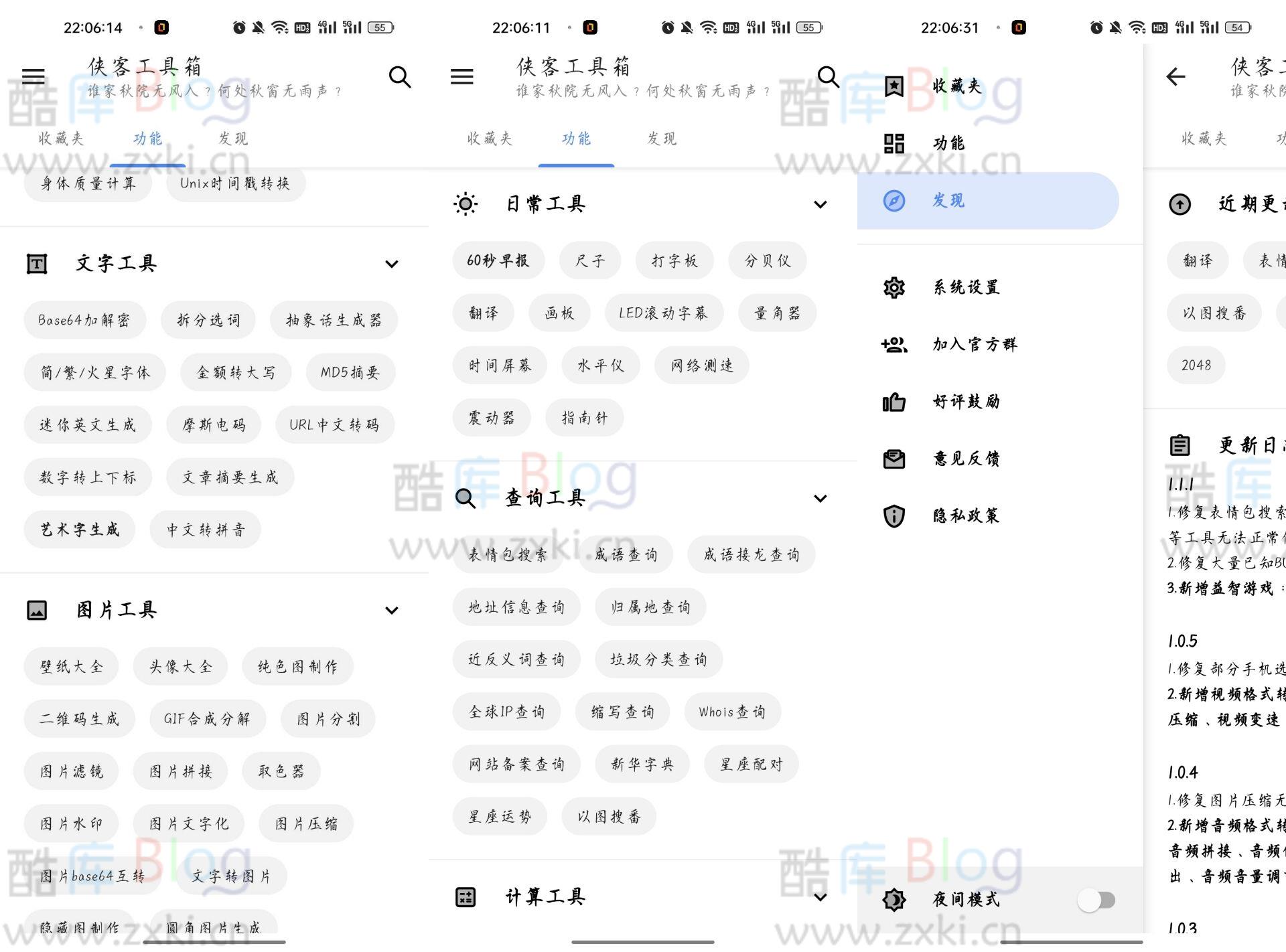Open the Base64加解密 tool
The width and height of the screenshot is (1286, 952).
coord(85,320)
